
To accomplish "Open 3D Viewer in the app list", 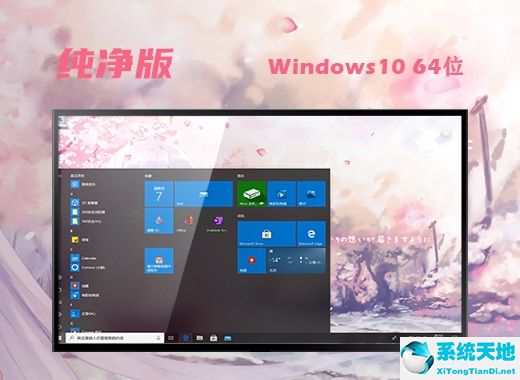I will (x=85, y=203).
